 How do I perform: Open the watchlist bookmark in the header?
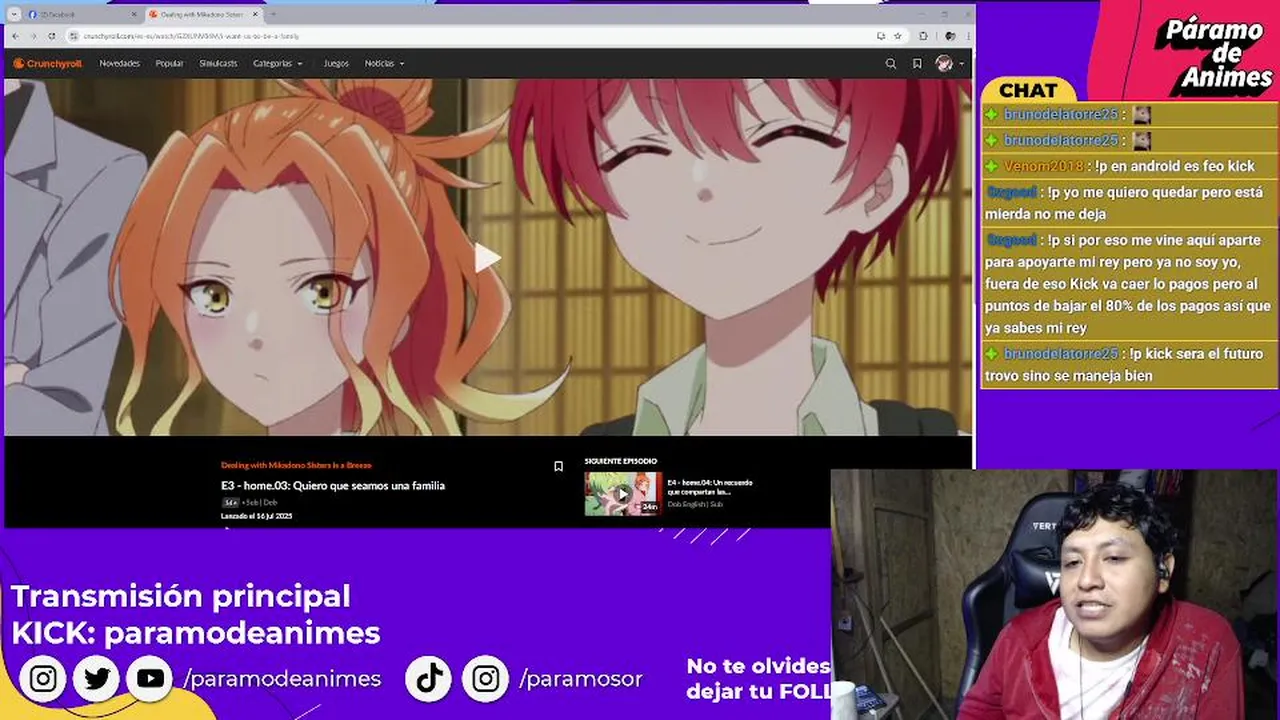[x=917, y=63]
